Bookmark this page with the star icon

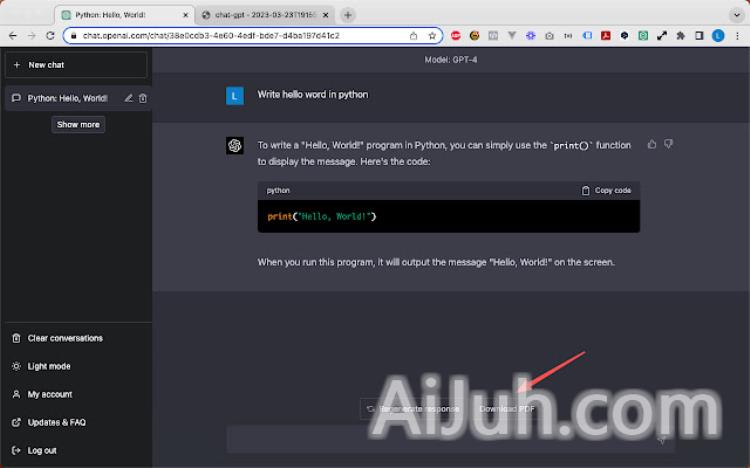coord(432,35)
